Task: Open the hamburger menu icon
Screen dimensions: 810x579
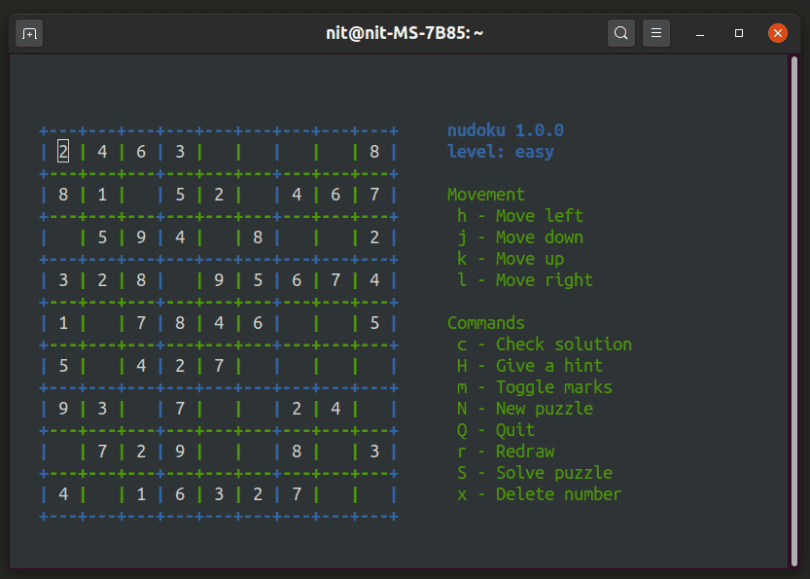Action: [x=656, y=32]
